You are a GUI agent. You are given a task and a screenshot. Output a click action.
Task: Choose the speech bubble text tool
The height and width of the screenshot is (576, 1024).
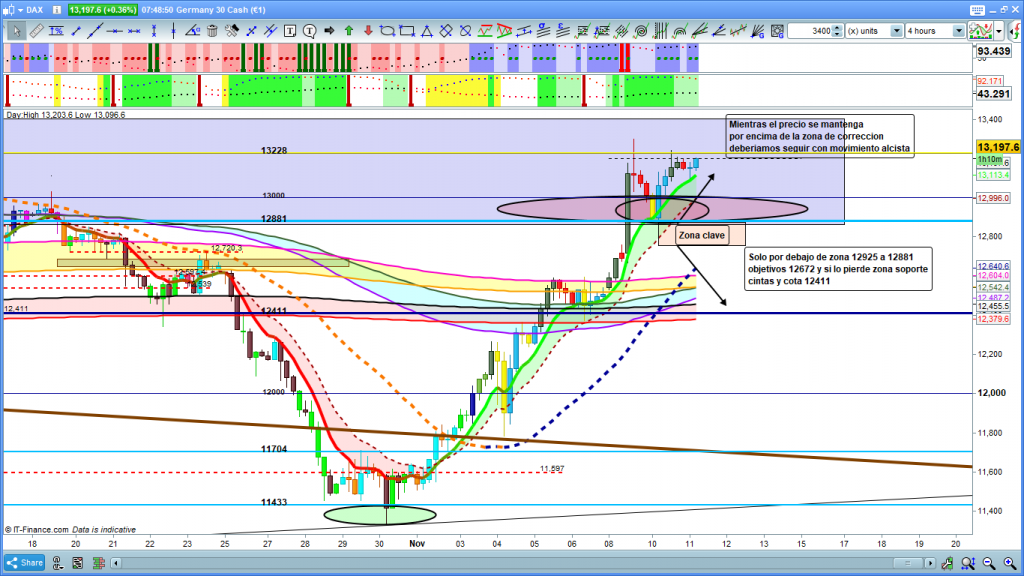pos(308,31)
